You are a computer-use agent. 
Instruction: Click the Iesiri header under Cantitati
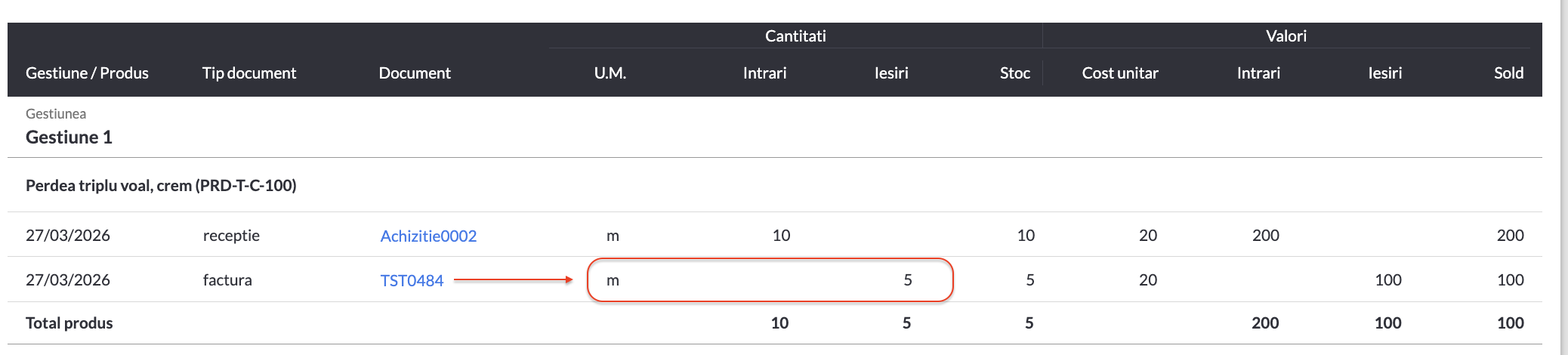891,73
